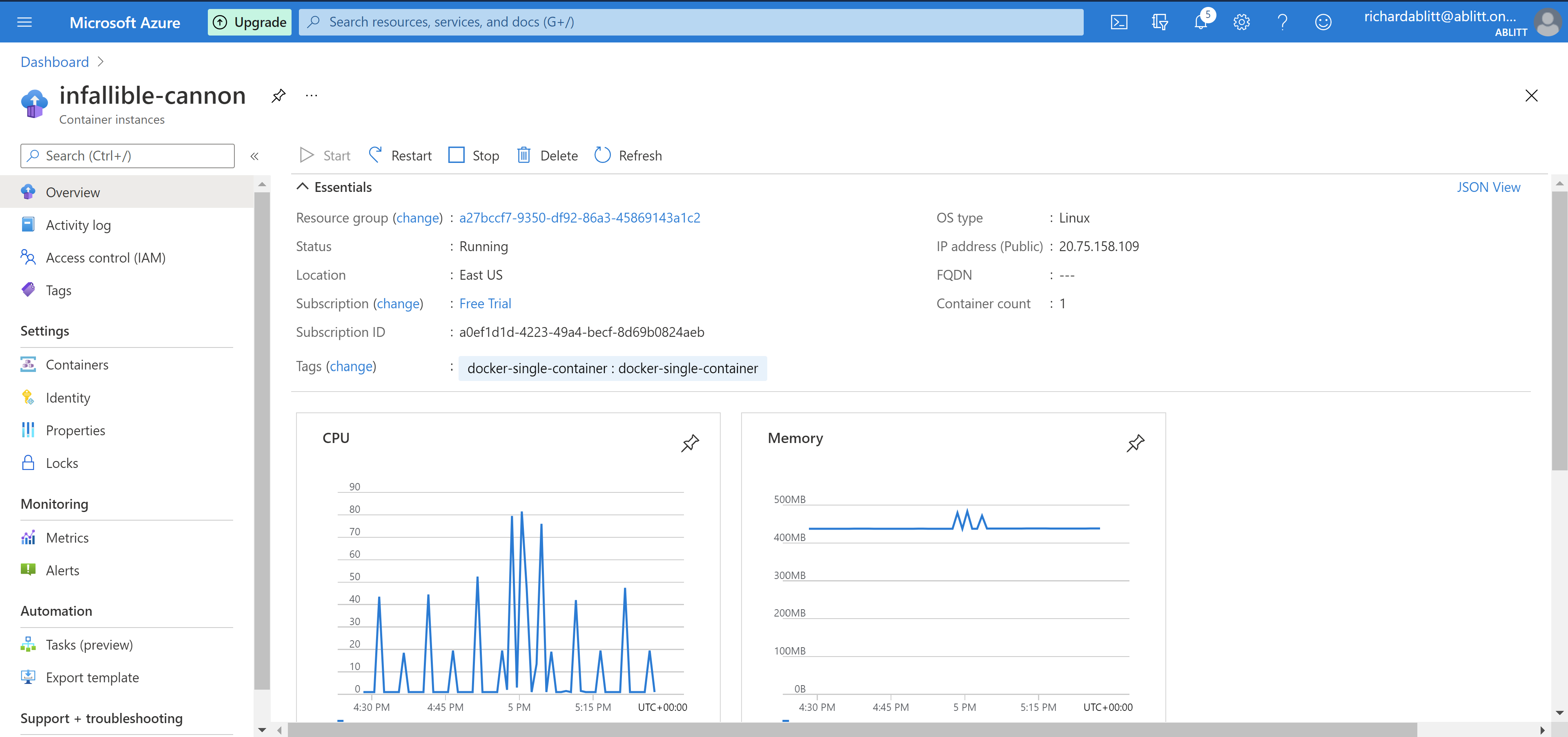The height and width of the screenshot is (737, 1568).
Task: Open the hamburger portal menu
Action: coord(24,22)
